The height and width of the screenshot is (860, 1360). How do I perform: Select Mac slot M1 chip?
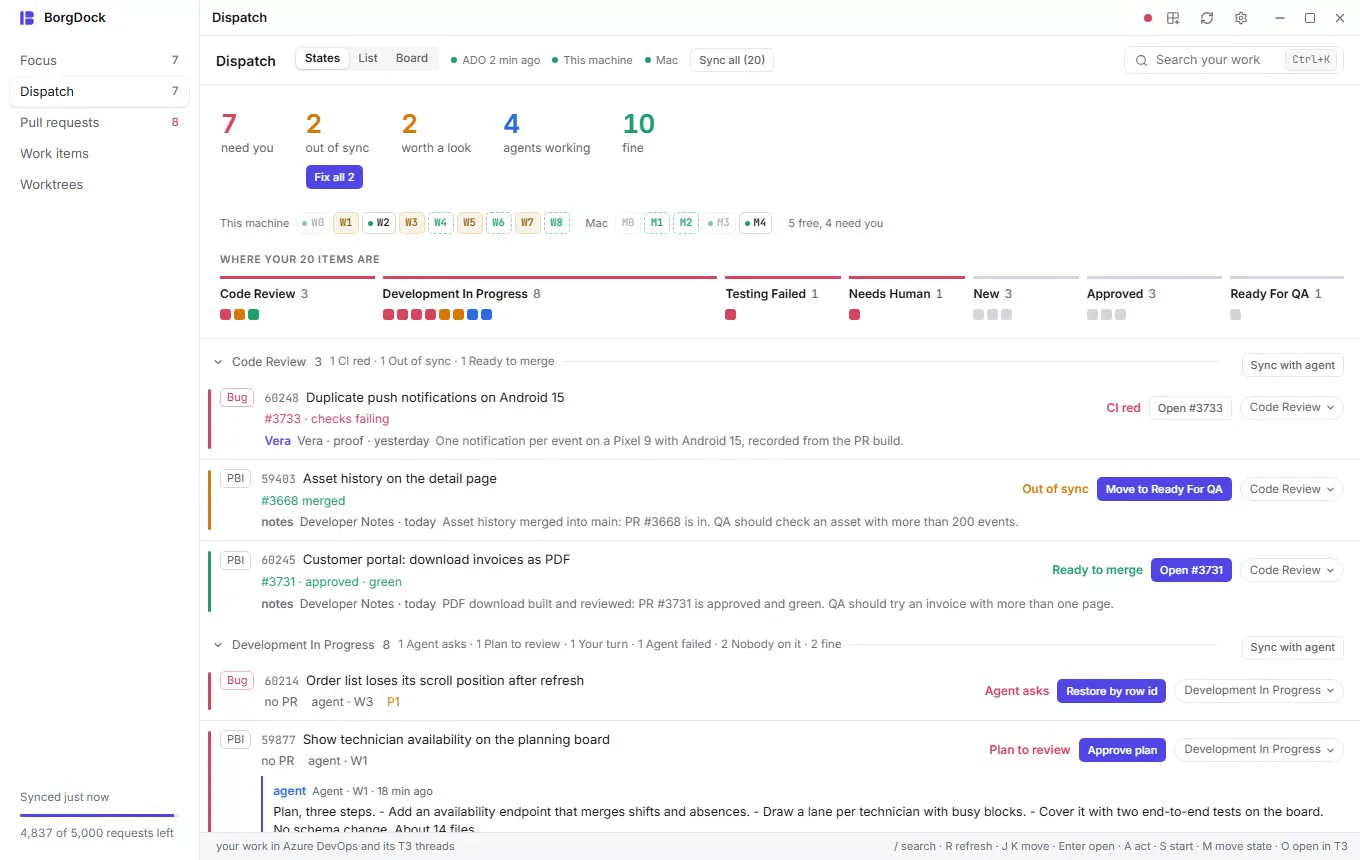pos(657,223)
